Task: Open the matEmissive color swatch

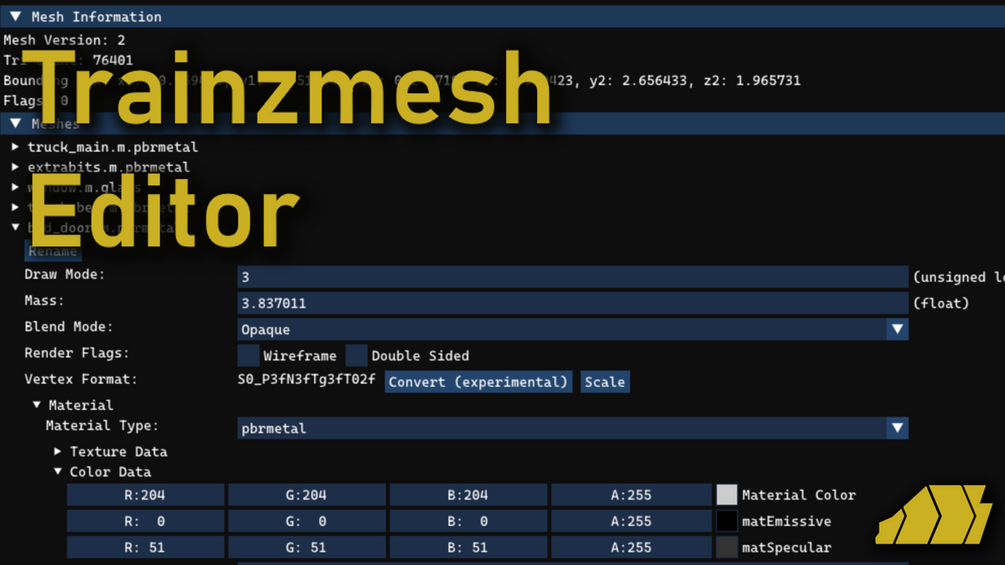Action: coord(726,521)
